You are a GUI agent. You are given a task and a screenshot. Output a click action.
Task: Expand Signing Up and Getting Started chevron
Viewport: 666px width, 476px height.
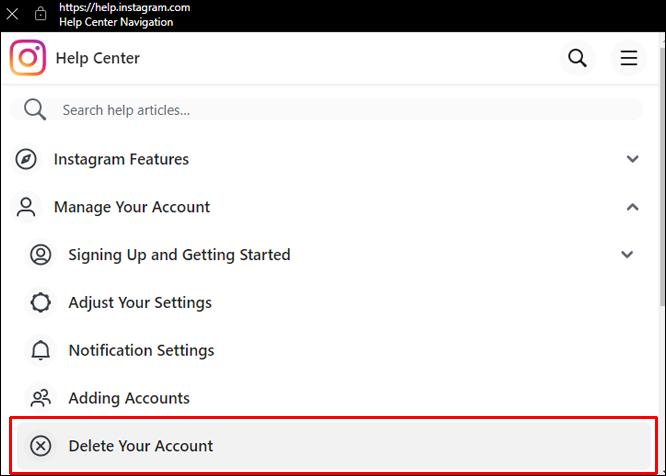pyautogui.click(x=627, y=255)
